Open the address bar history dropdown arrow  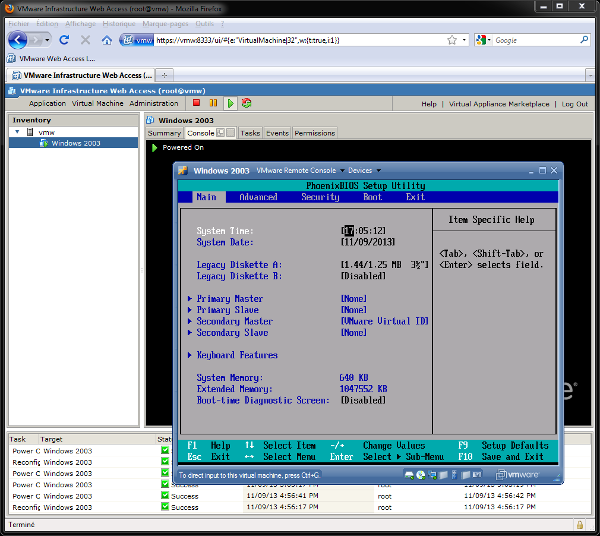click(464, 40)
